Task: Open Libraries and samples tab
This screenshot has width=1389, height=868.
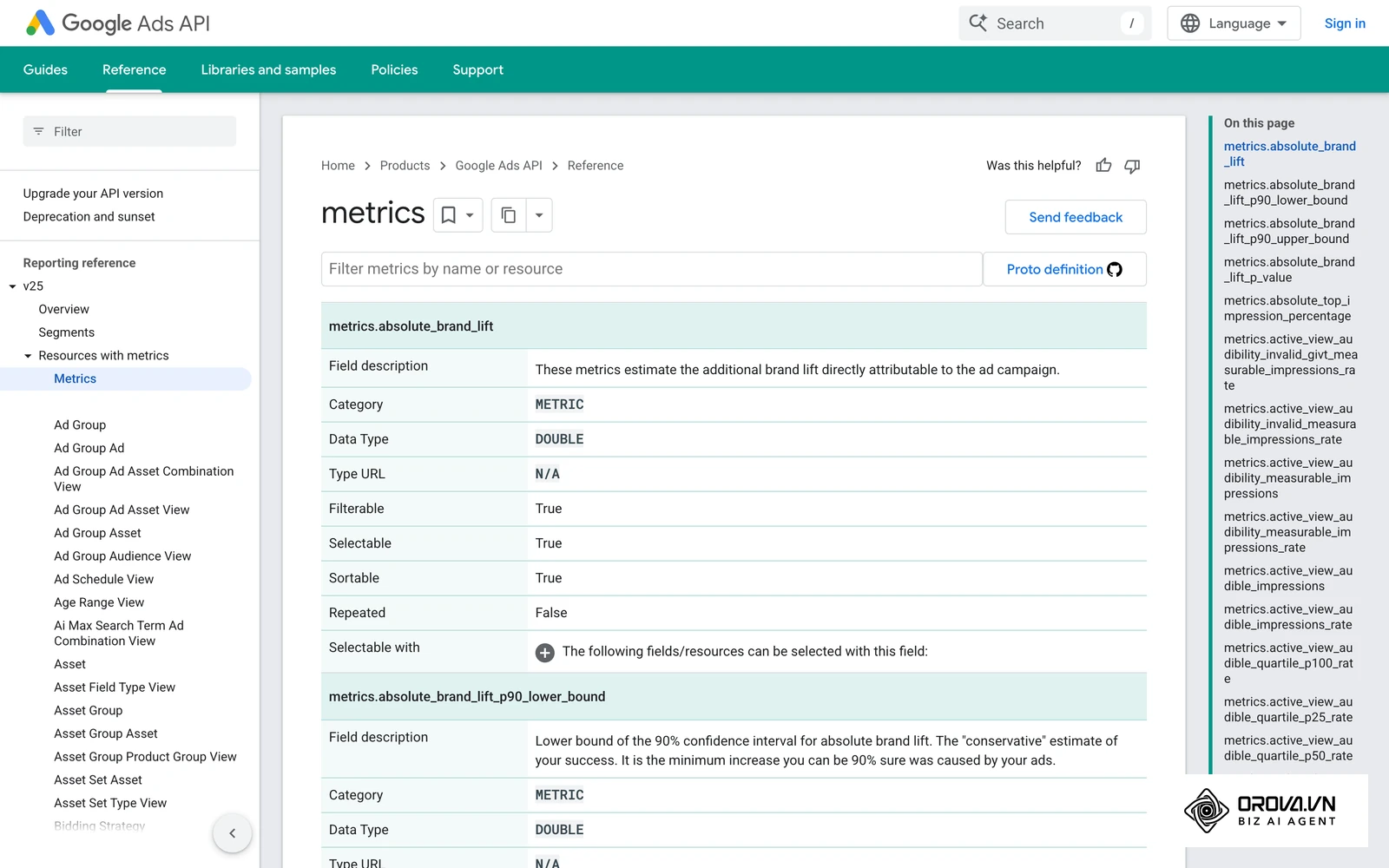Action: pyautogui.click(x=268, y=69)
